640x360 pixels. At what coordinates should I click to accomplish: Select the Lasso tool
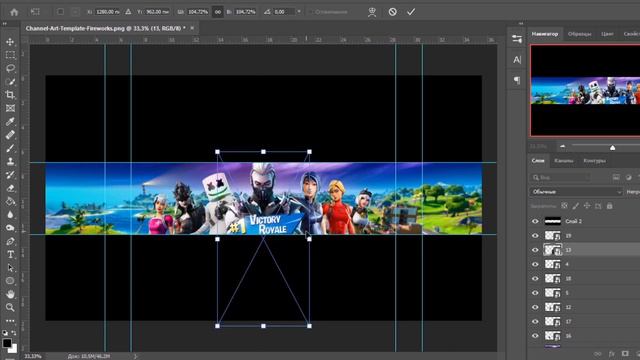10,68
